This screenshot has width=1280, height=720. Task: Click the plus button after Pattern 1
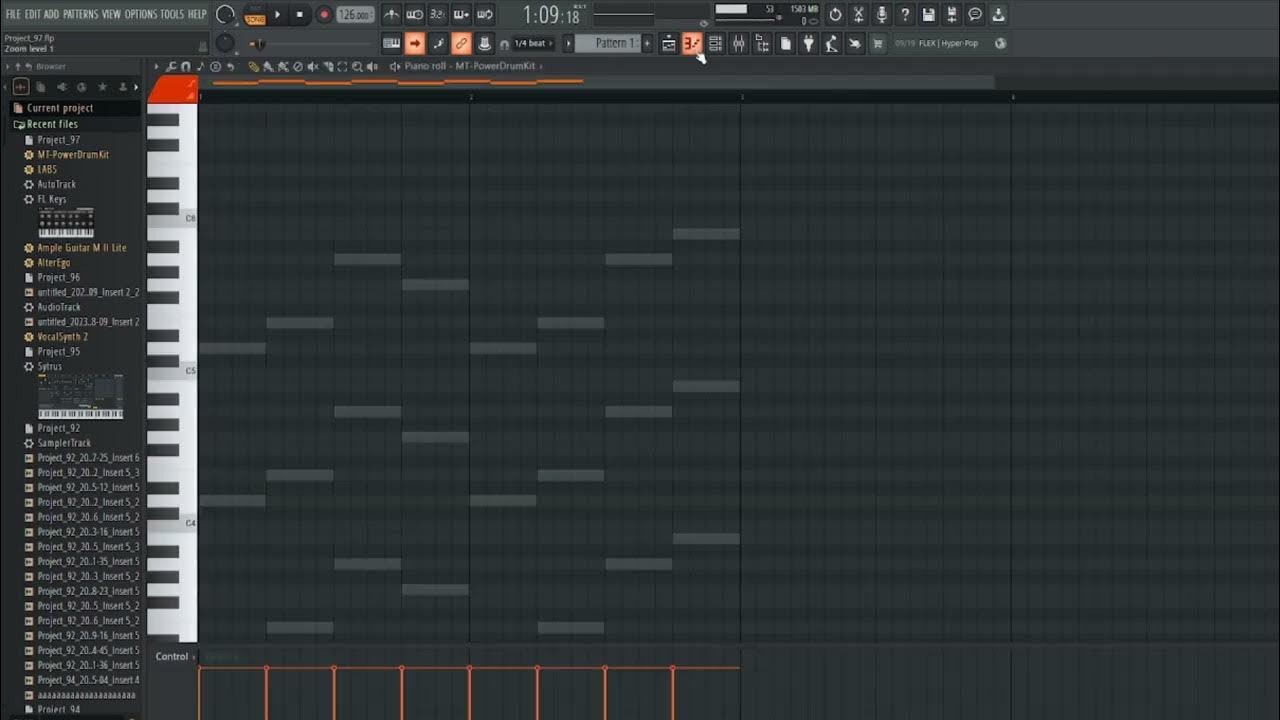[647, 43]
